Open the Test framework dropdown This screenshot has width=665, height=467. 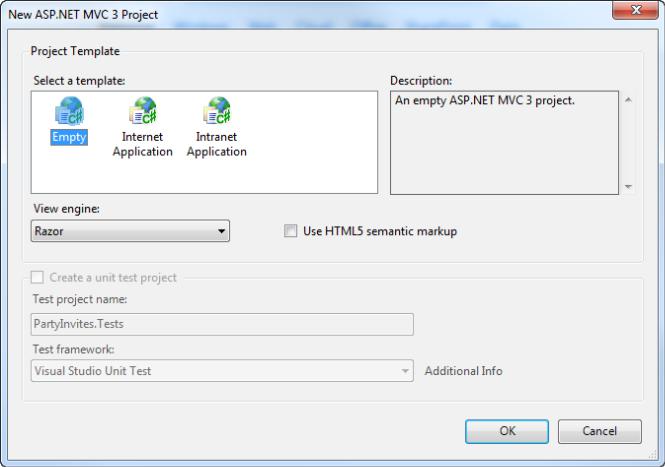click(222, 371)
